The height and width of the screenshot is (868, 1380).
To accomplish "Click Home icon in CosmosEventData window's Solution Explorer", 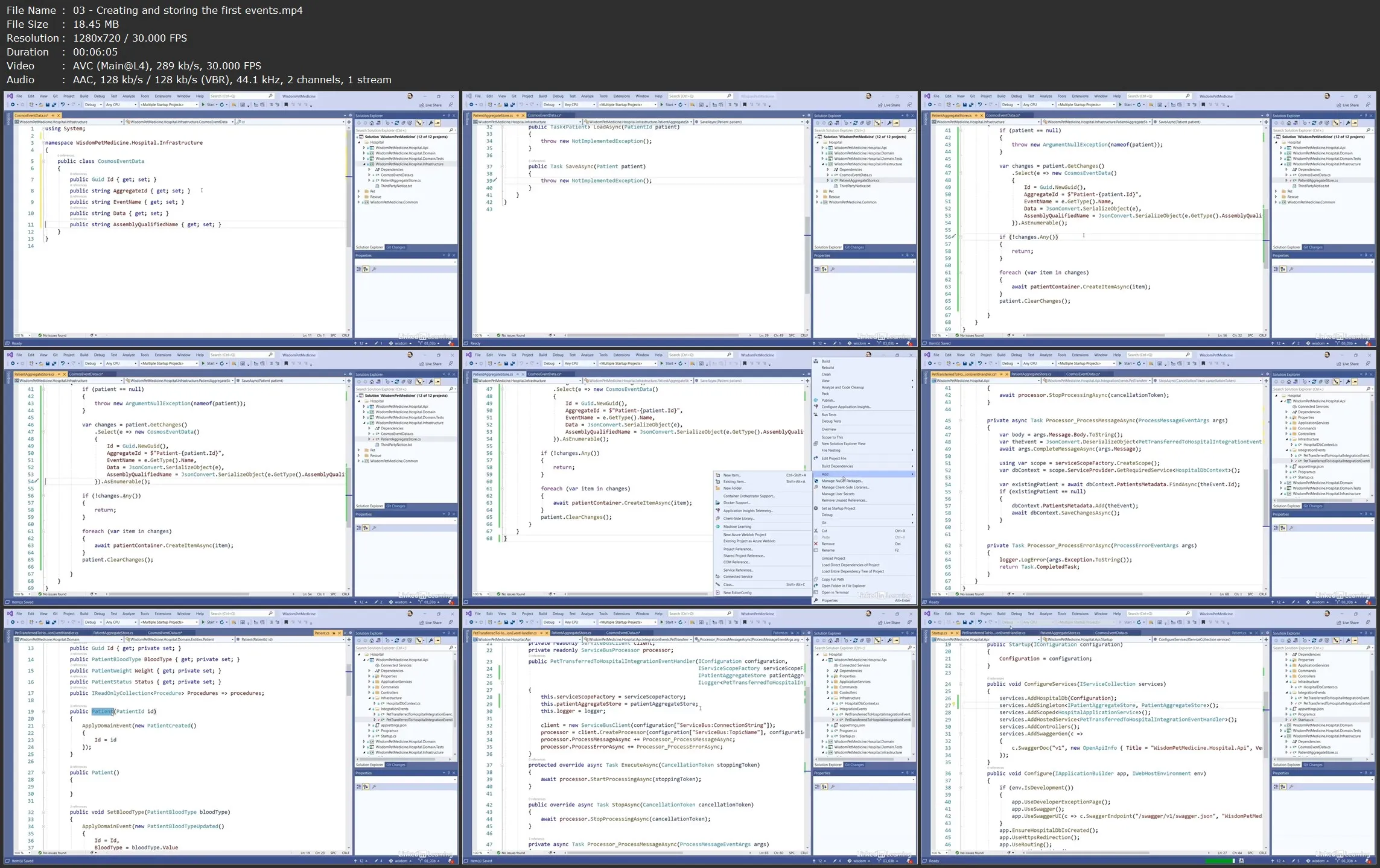I will pyautogui.click(x=372, y=123).
